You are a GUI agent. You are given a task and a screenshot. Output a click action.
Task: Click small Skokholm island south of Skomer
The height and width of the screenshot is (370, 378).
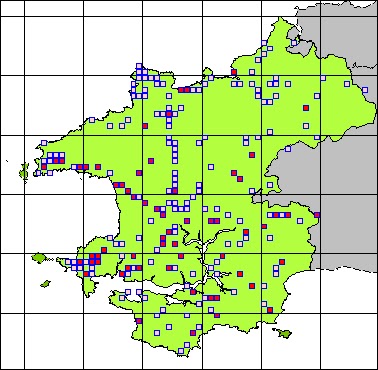(45, 284)
